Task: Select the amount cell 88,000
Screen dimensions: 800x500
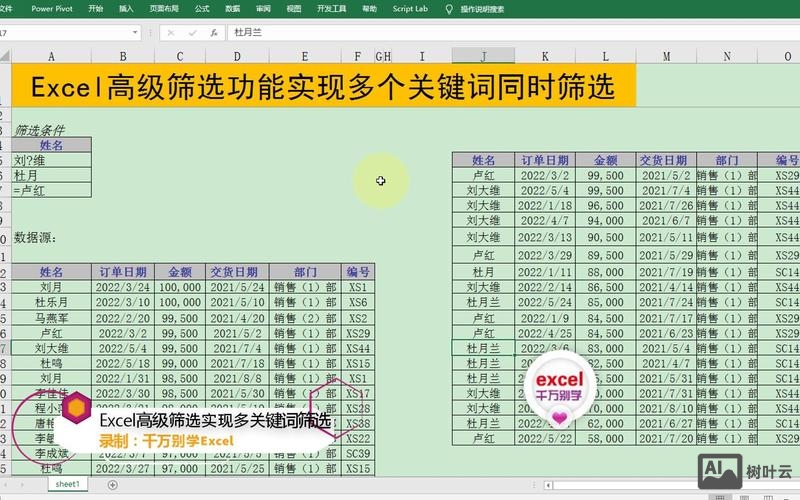Action: pos(605,272)
